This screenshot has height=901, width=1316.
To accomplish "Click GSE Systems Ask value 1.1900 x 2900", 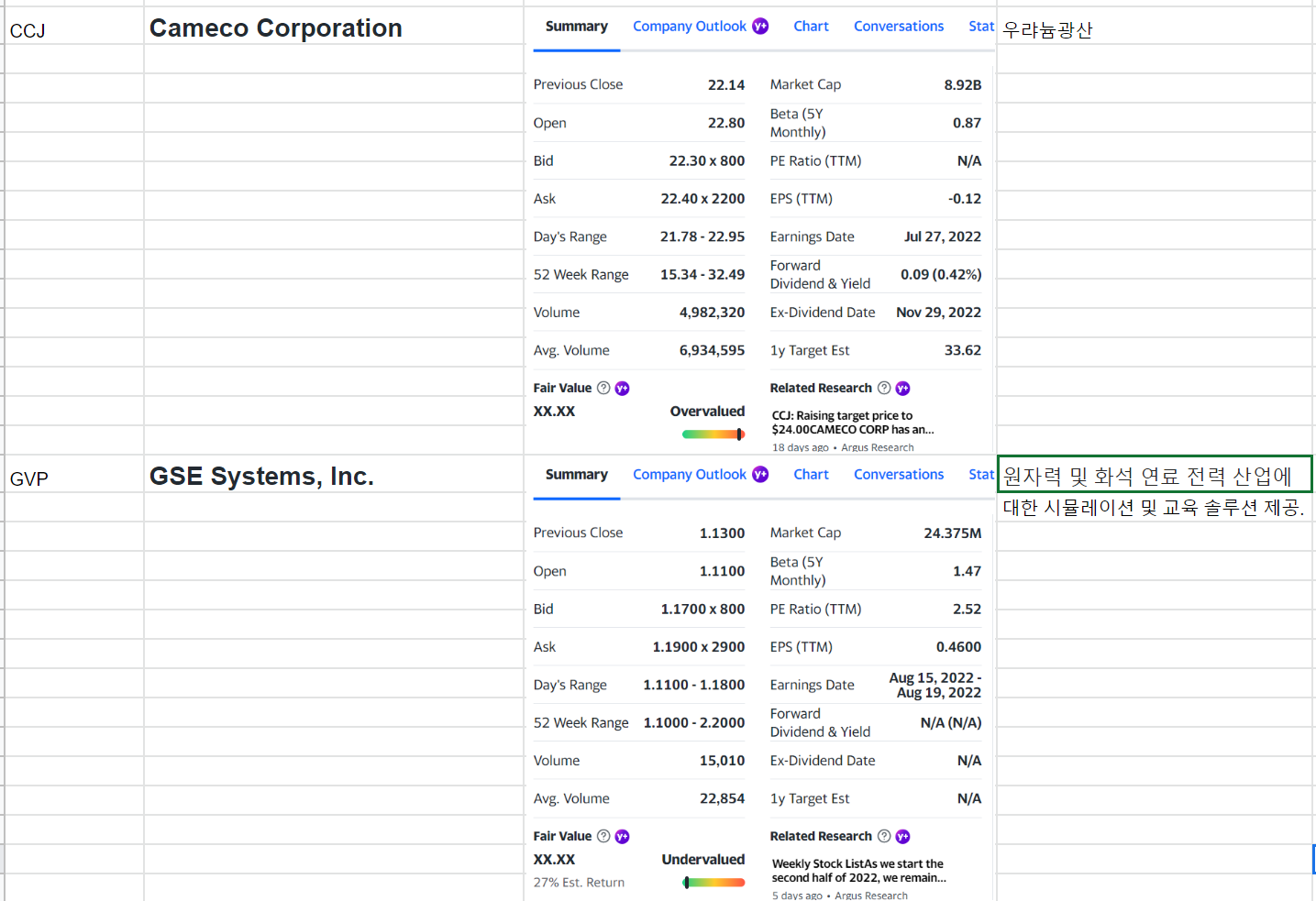I will [699, 647].
